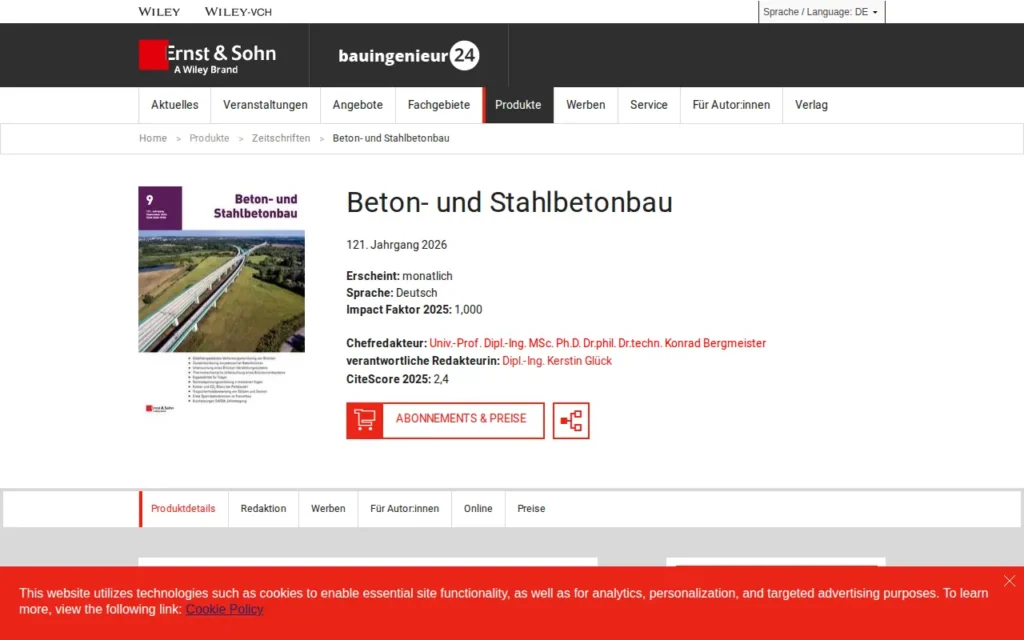Image resolution: width=1024 pixels, height=640 pixels.
Task: Open the Veranstaltungen menu
Action: [x=265, y=105]
